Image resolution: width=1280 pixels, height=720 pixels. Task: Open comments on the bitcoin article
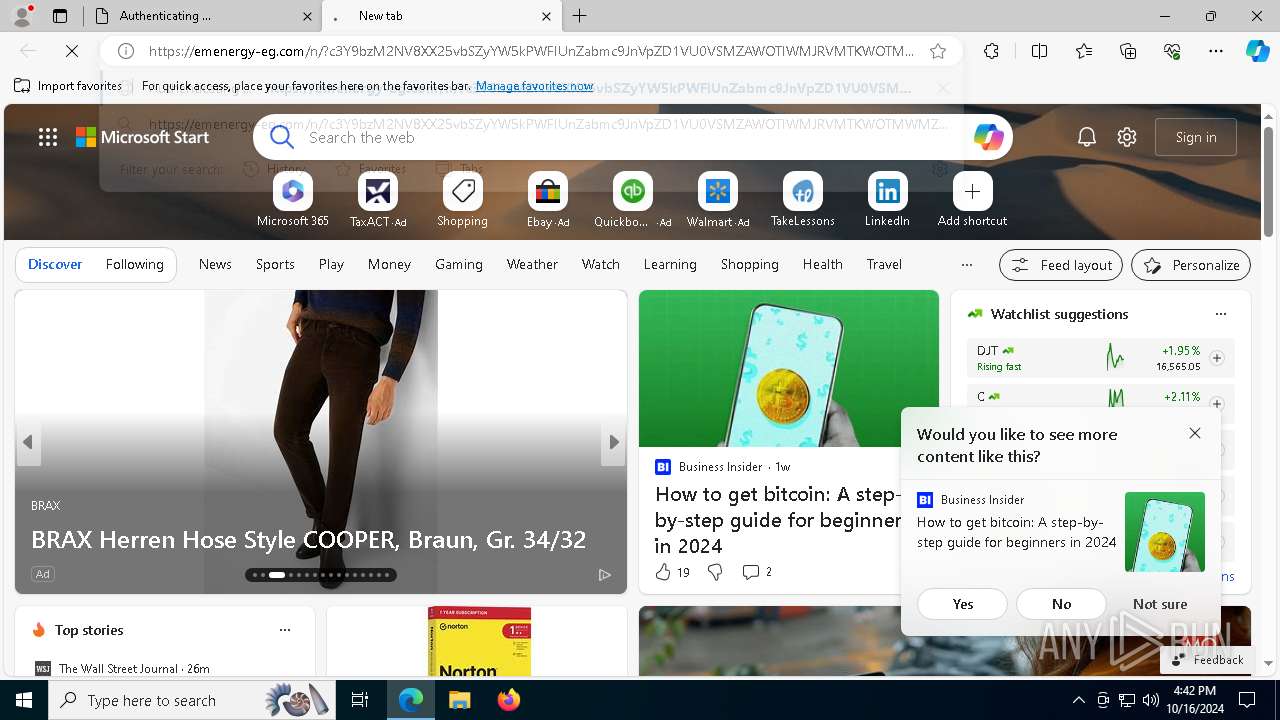757,572
